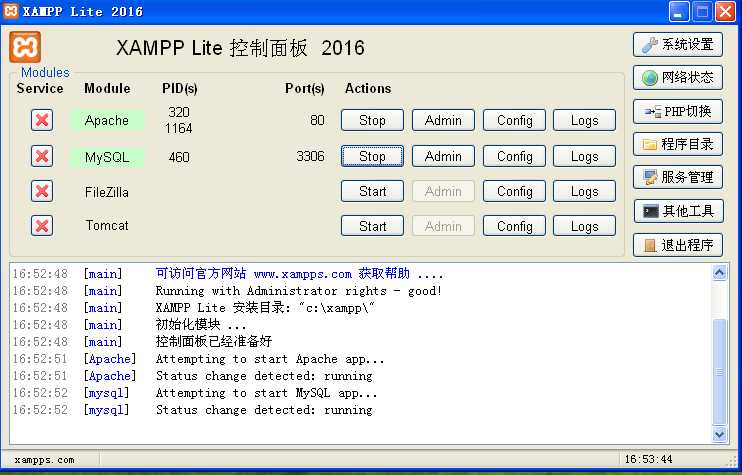Click the Tomcat module label

107,225
